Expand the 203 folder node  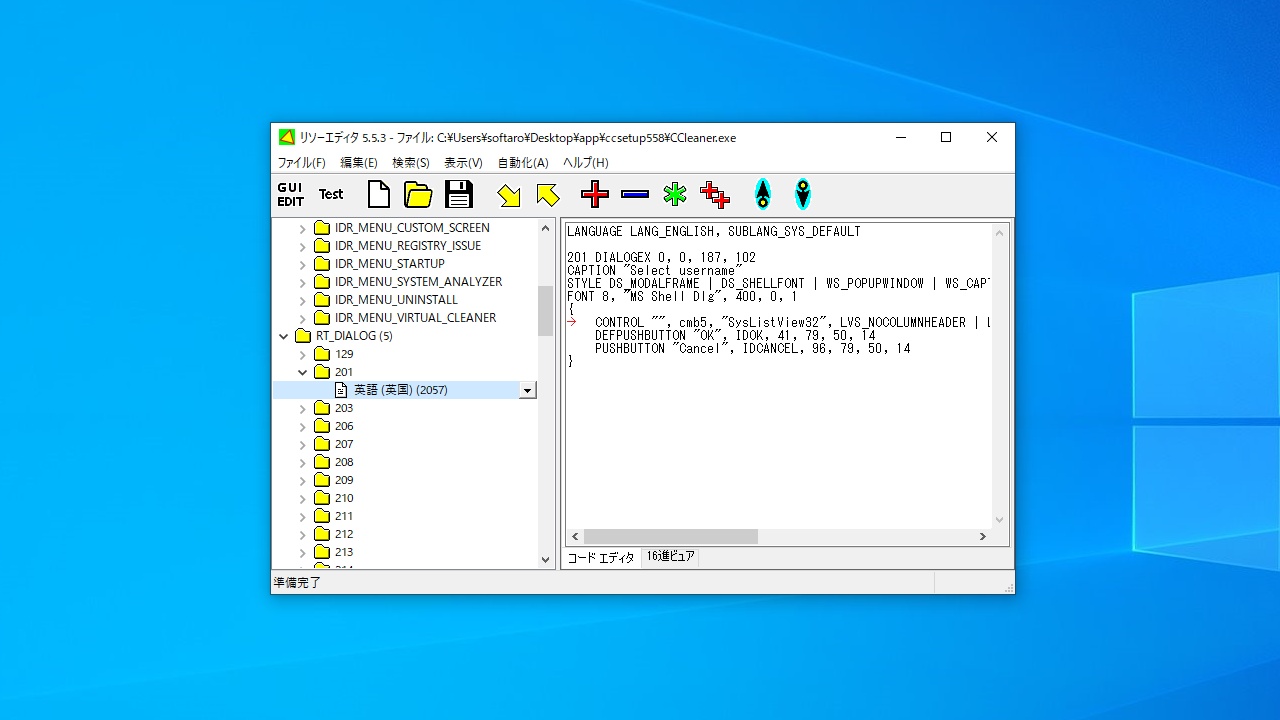[x=303, y=408]
